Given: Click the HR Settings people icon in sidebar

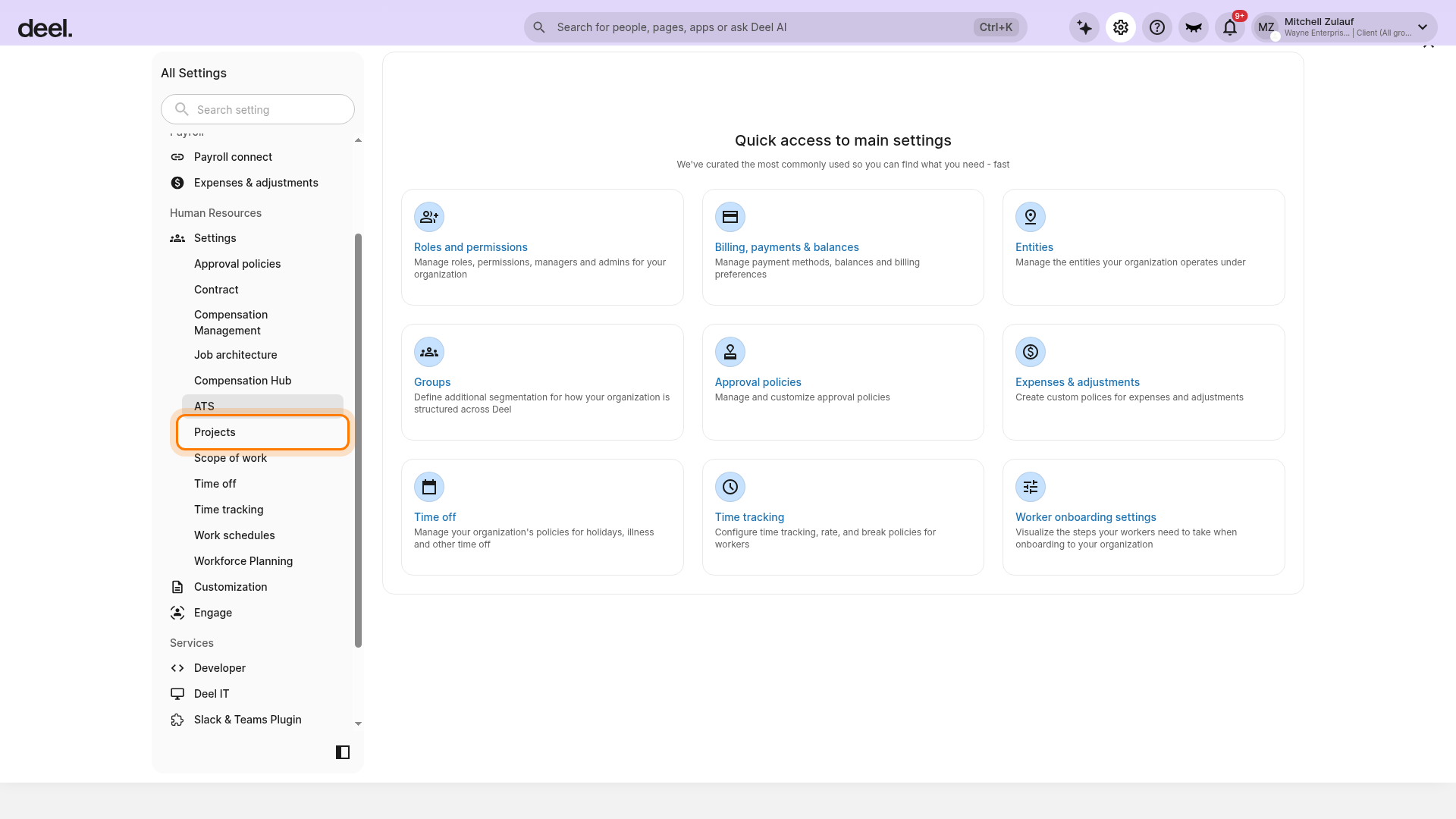Looking at the screenshot, I should 177,238.
